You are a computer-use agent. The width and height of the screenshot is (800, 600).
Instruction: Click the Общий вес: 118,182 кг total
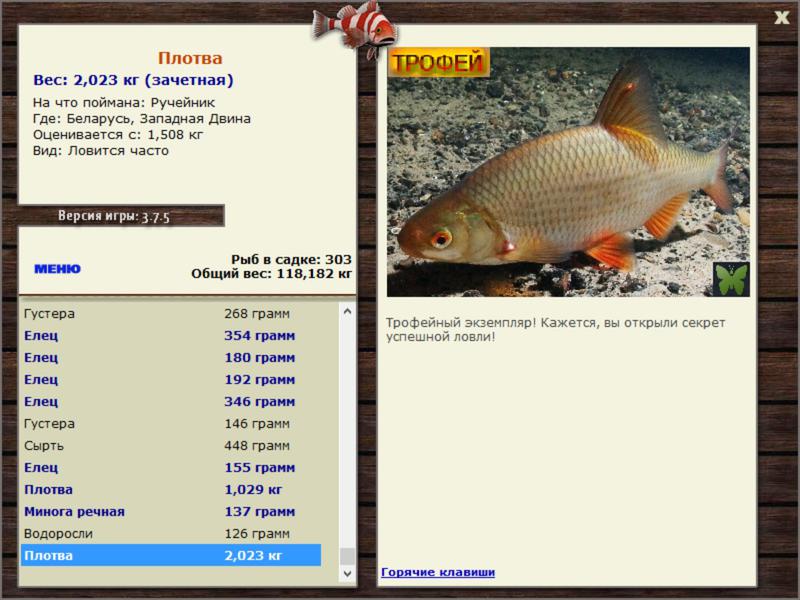pyautogui.click(x=271, y=273)
